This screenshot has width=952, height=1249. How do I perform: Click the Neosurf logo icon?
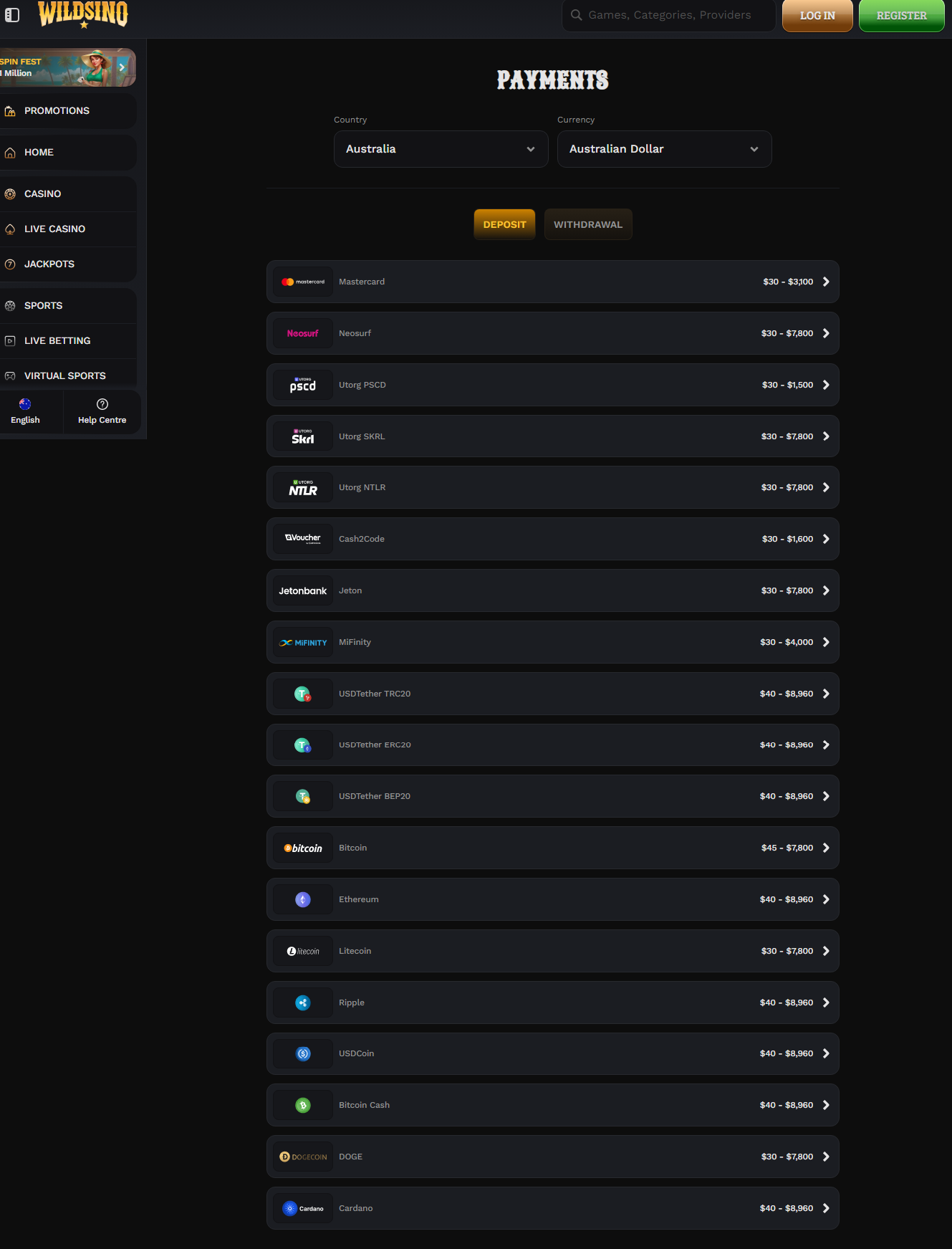[x=303, y=333]
